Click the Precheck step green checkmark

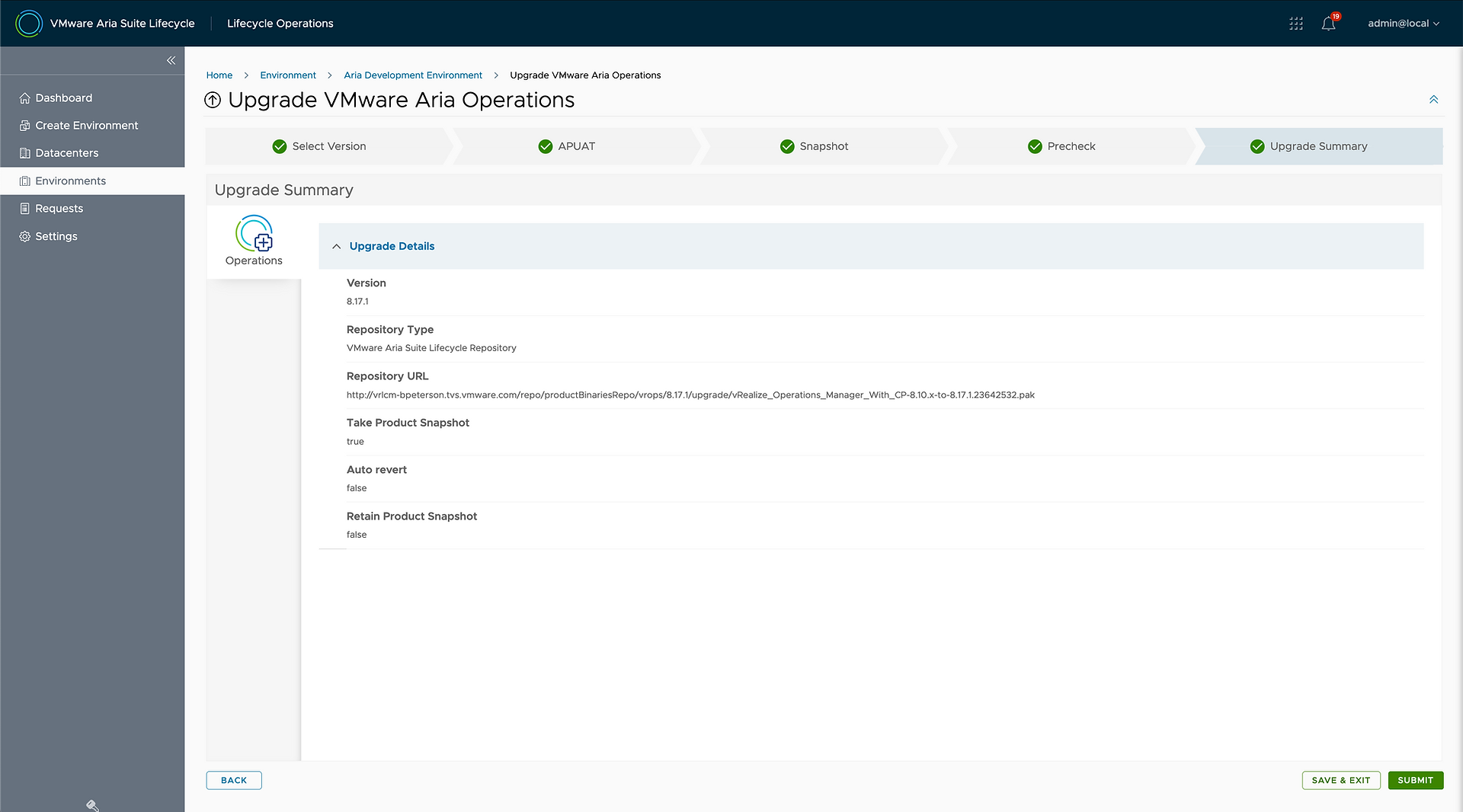1035,146
